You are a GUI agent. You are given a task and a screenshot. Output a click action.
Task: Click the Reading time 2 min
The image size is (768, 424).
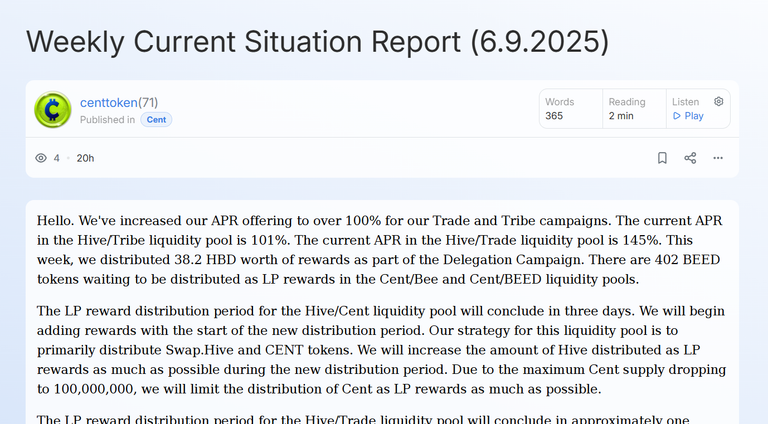click(x=621, y=116)
